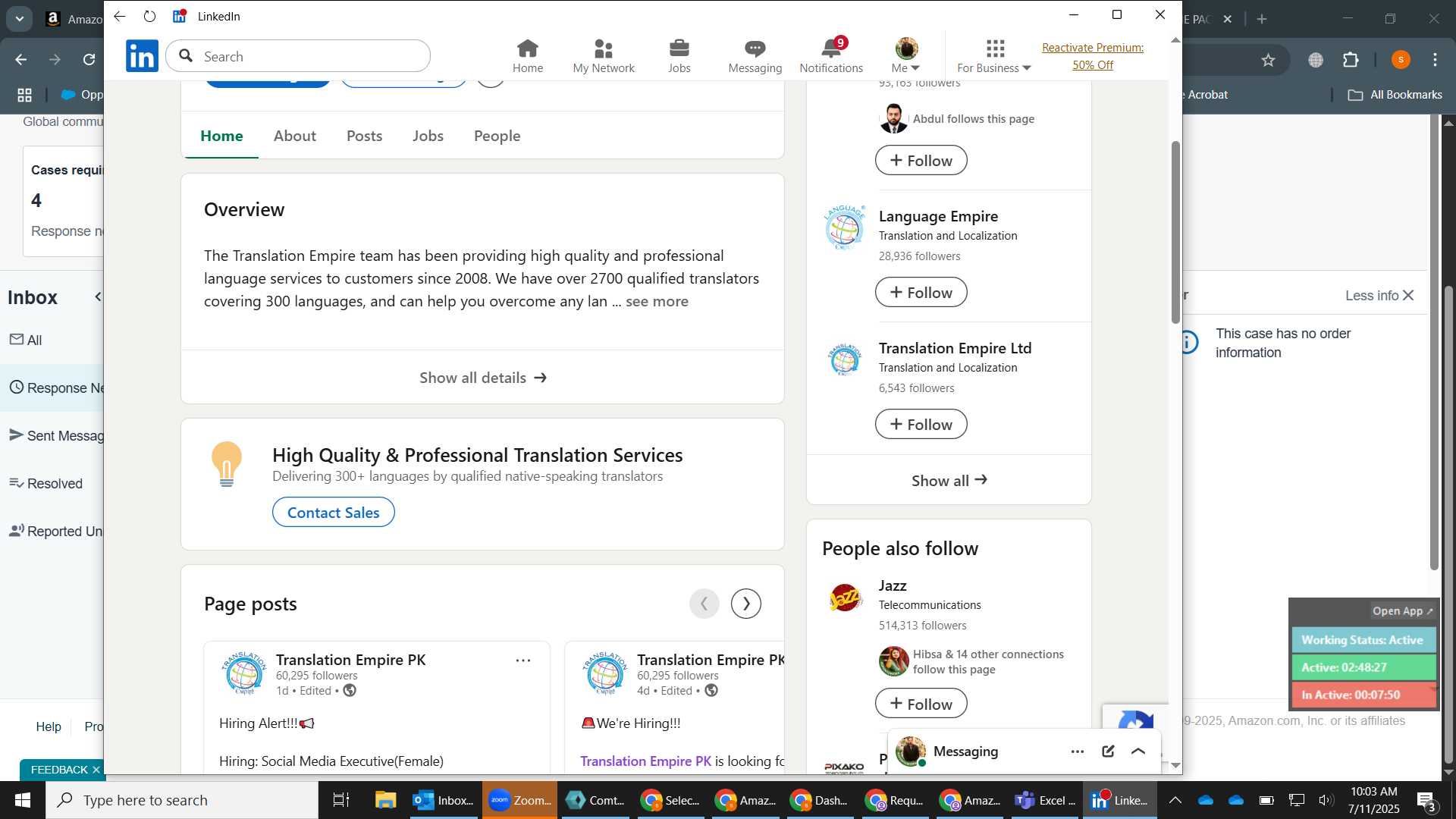Show hidden system tray icons
Viewport: 1456px width, 819px height.
tap(1175, 800)
